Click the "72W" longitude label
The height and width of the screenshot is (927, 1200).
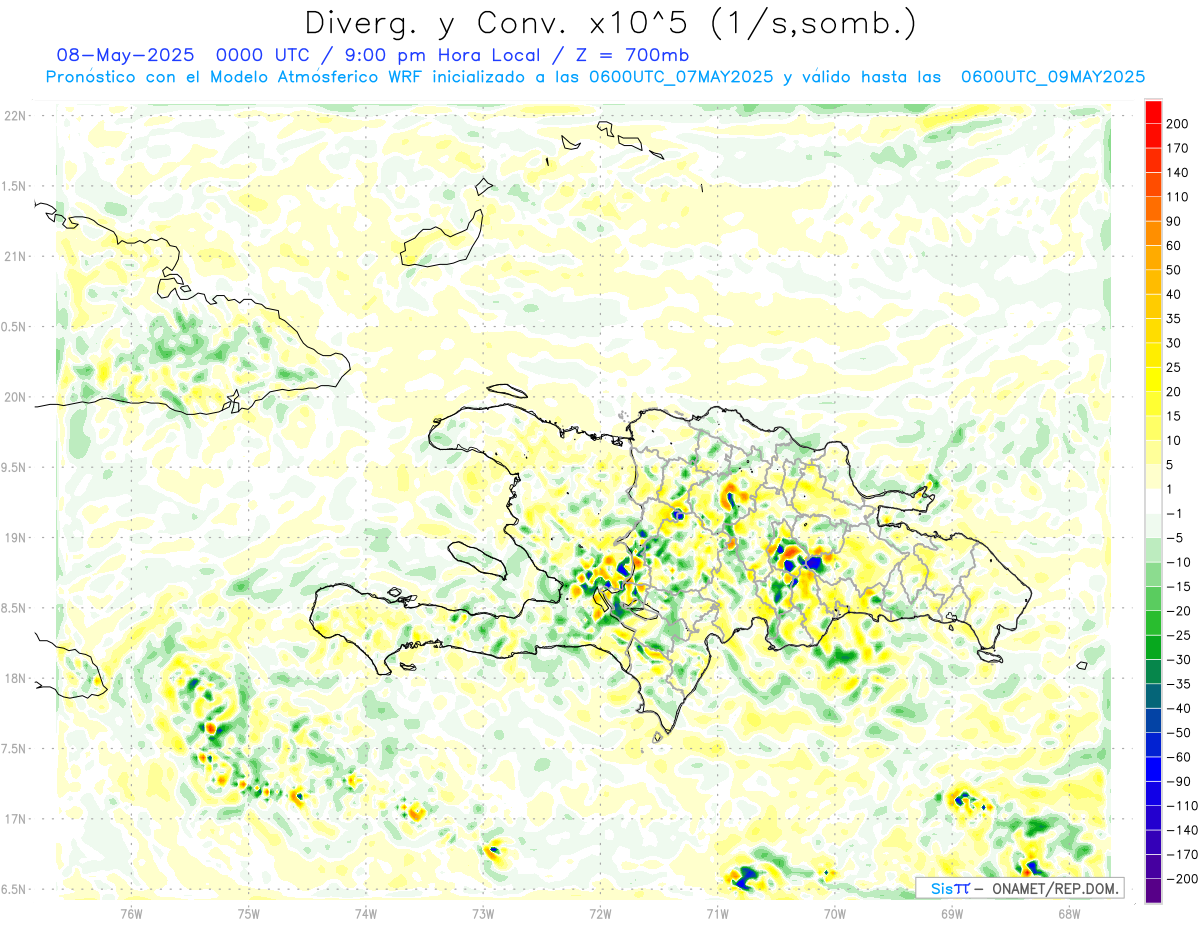tap(600, 913)
